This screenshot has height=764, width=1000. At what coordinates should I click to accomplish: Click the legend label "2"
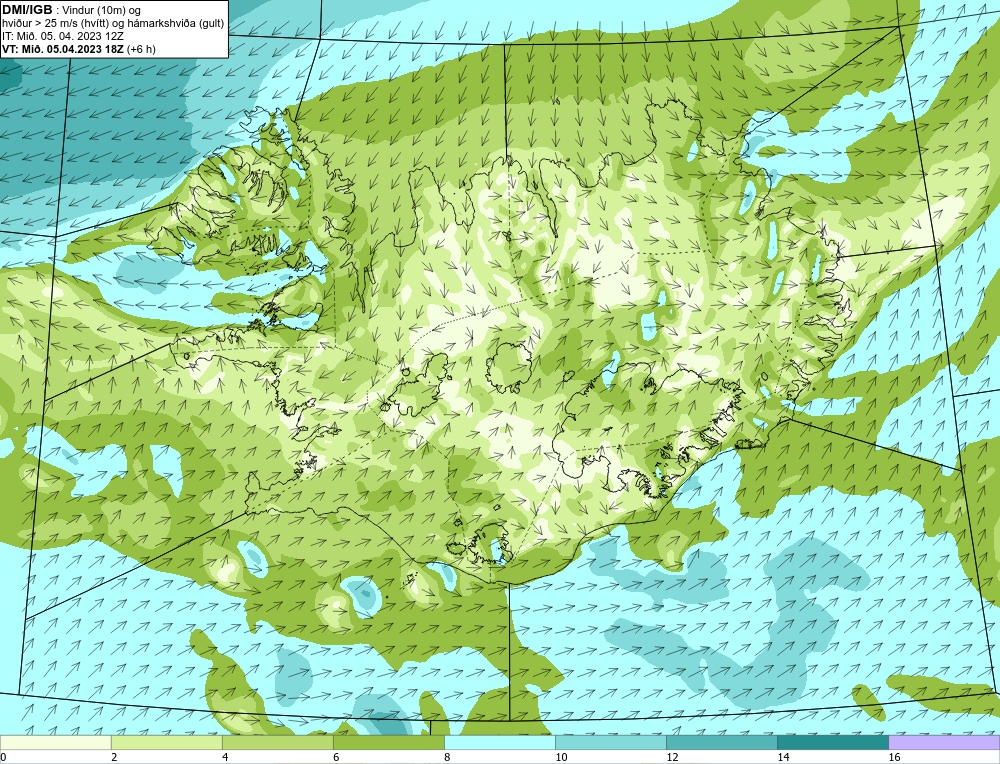114,757
